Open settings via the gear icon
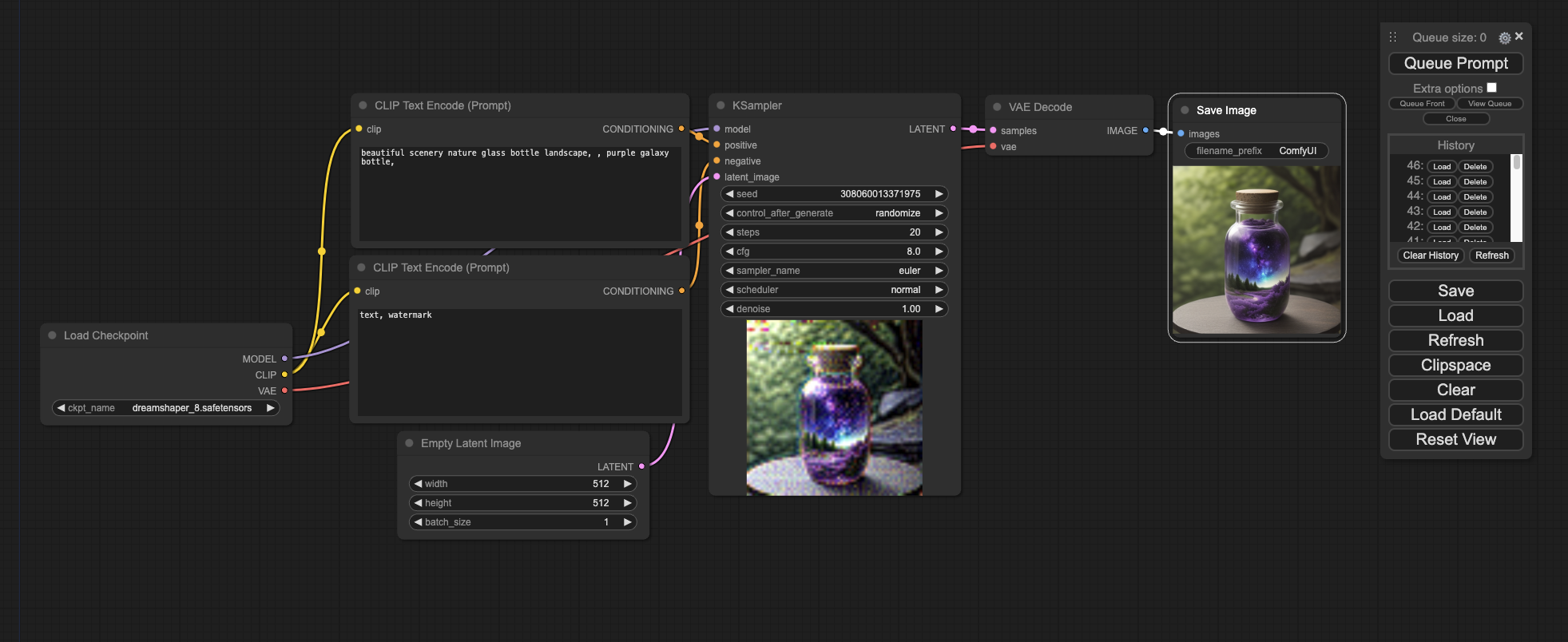This screenshot has height=642, width=1568. coord(1504,38)
